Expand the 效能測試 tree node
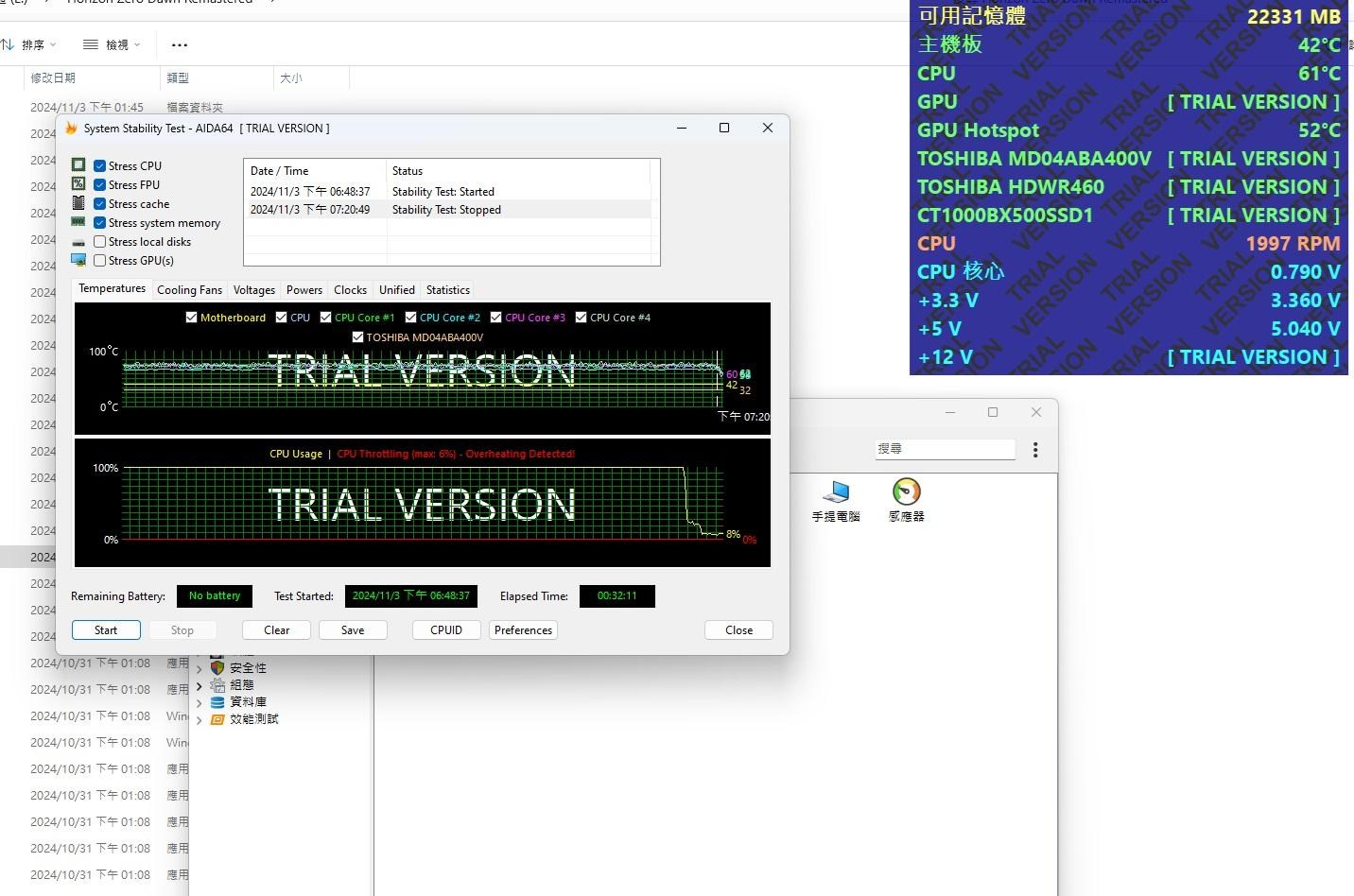The width and height of the screenshot is (1354, 896). pyautogui.click(x=199, y=719)
